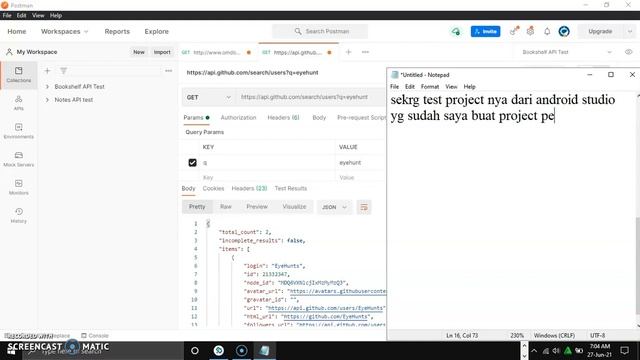Open the notifications bell
Screen dimensions: 640x360
click(x=547, y=31)
